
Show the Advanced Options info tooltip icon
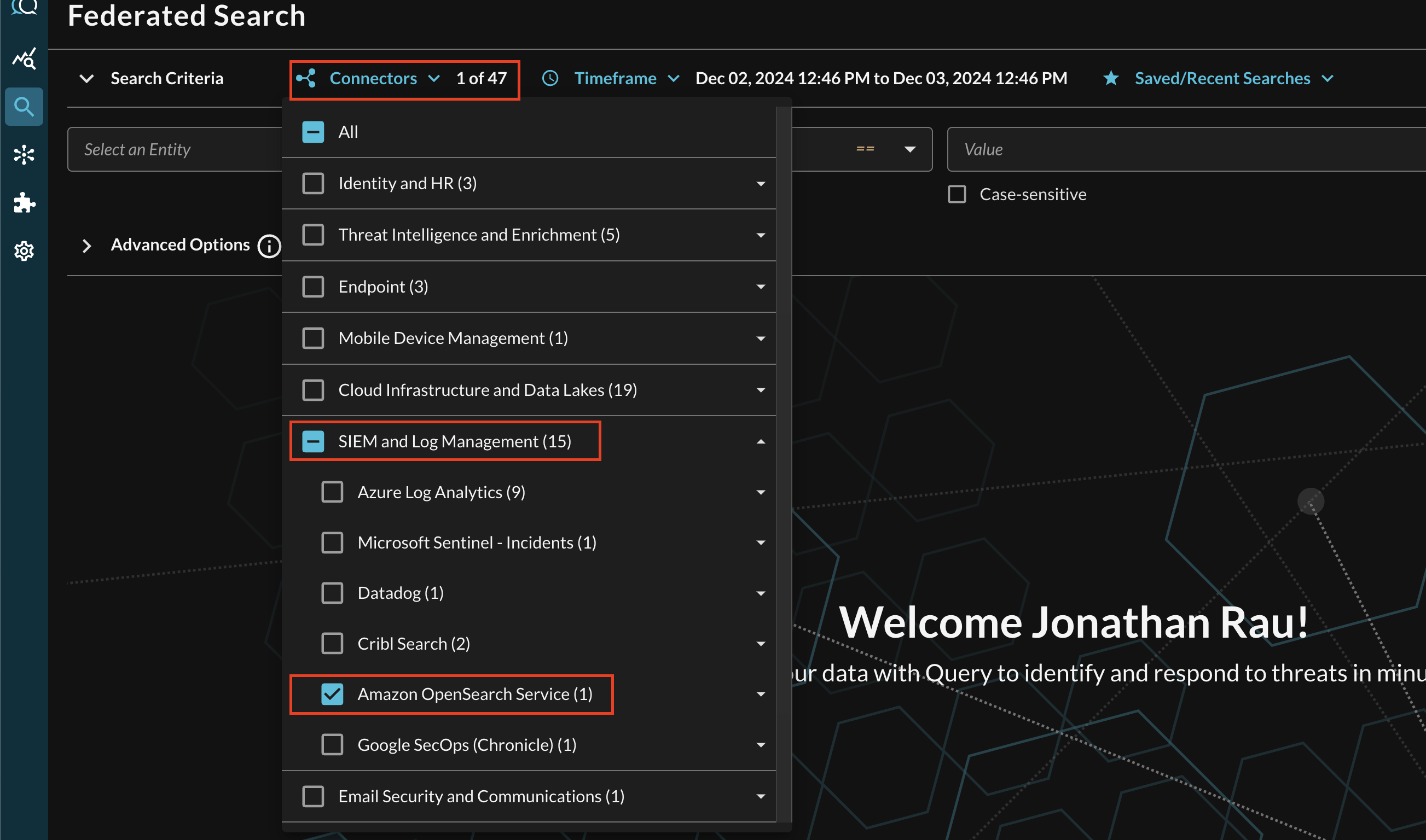pos(269,246)
